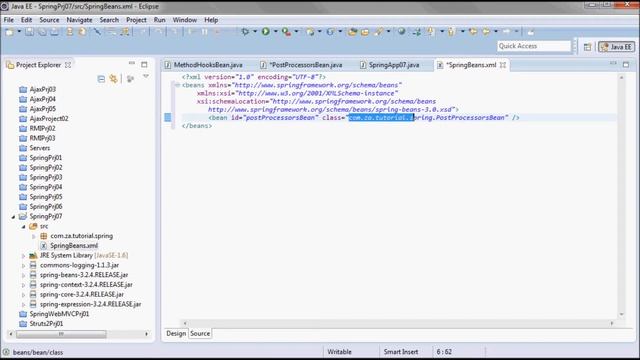The width and height of the screenshot is (640, 360).
Task: Click the Open Type folder icon in toolbar
Action: coord(352,31)
